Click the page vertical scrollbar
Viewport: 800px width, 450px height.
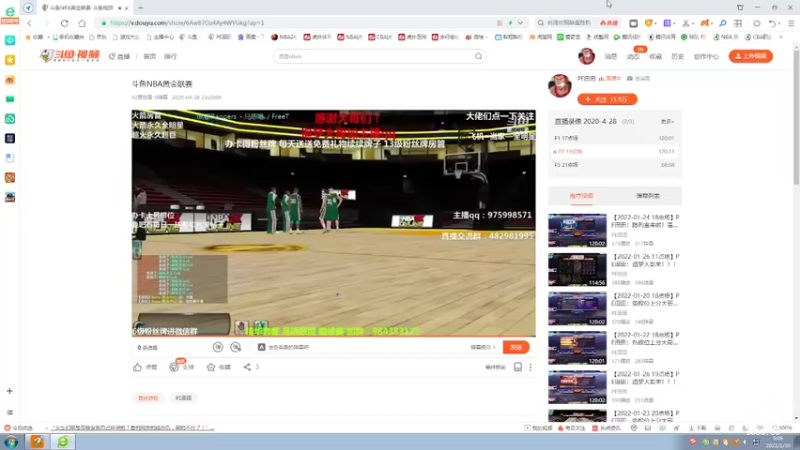(x=796, y=115)
